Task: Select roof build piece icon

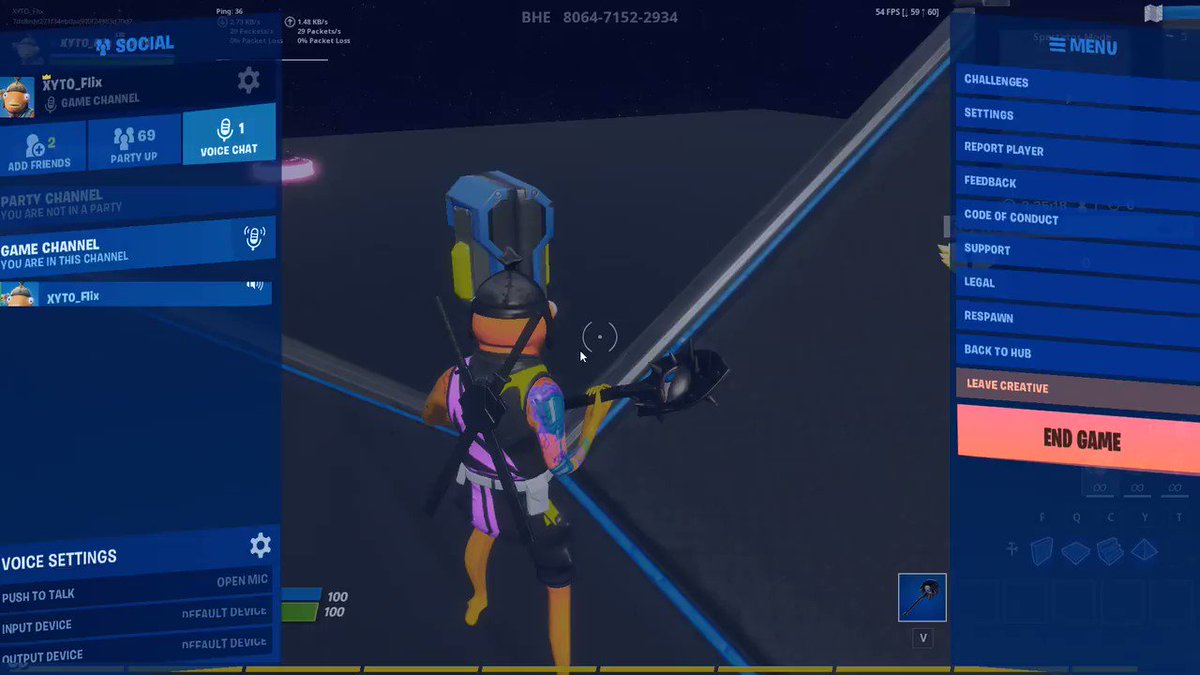Action: tap(1144, 550)
